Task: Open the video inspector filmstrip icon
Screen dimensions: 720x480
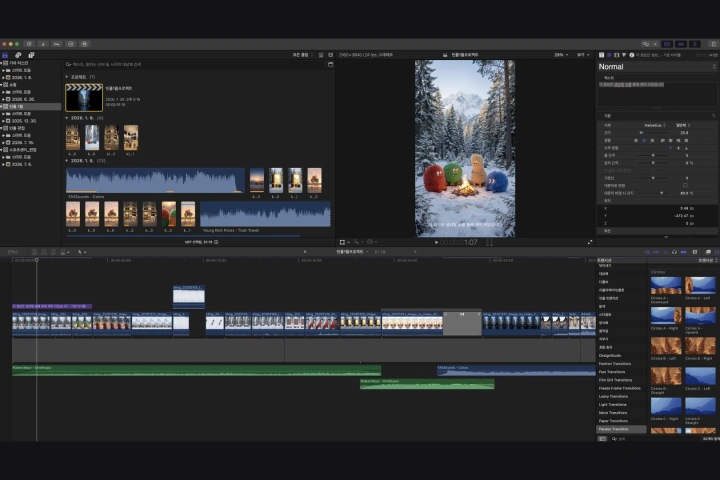Action: click(617, 55)
